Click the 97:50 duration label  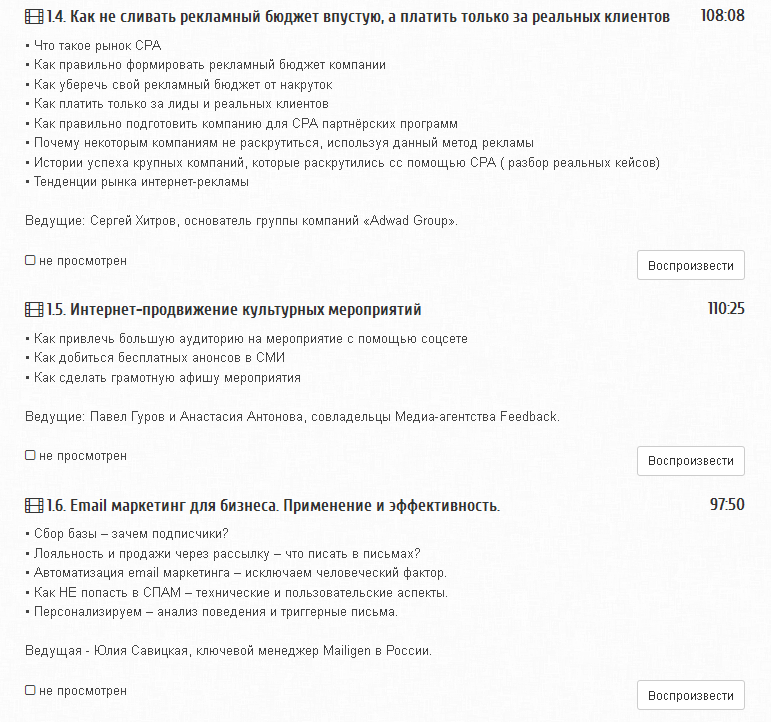click(727, 505)
